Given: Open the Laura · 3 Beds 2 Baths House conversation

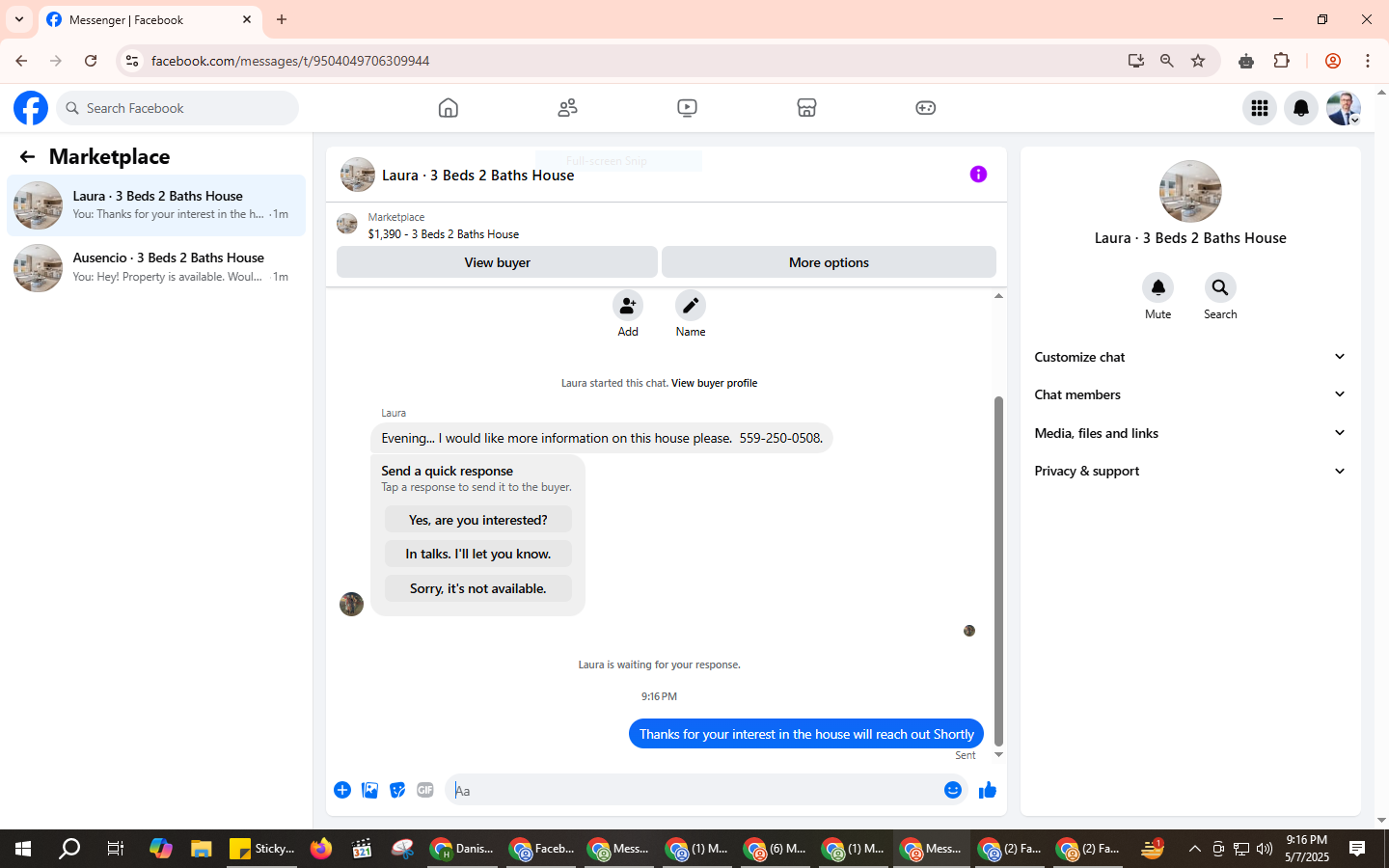Looking at the screenshot, I should (x=156, y=205).
